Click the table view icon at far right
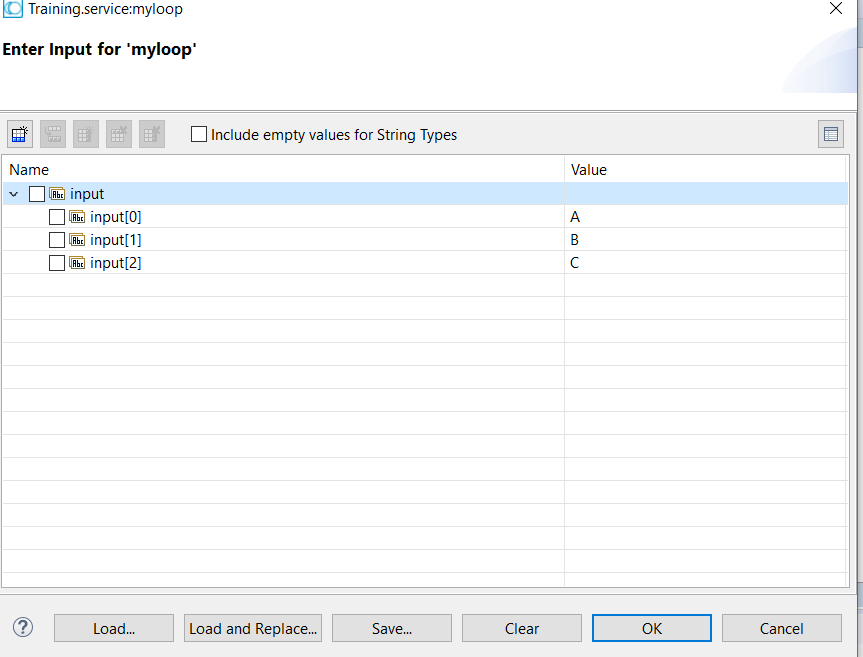This screenshot has height=657, width=863. click(x=831, y=134)
